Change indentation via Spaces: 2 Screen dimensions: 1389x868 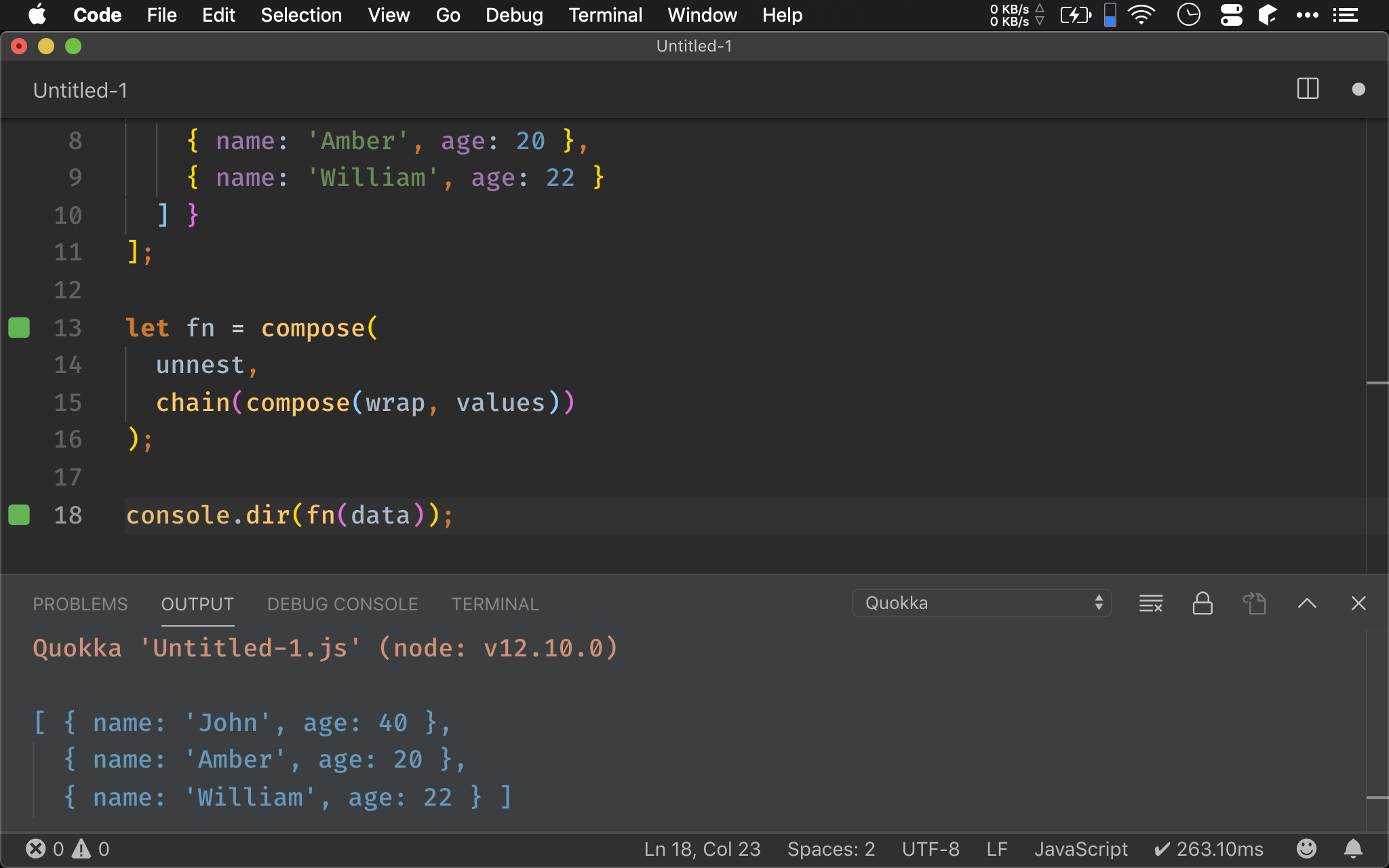(831, 849)
